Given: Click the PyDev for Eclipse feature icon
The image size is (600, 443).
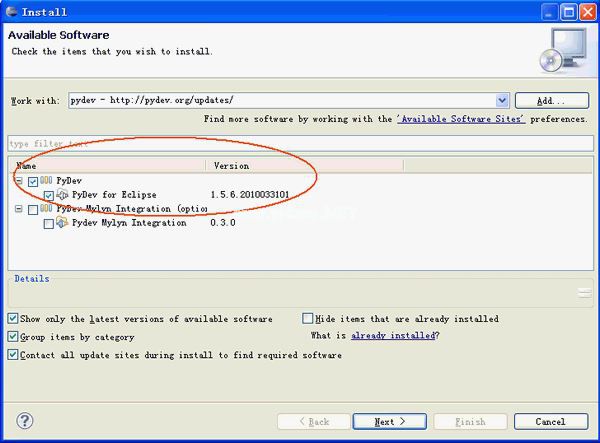Looking at the screenshot, I should [x=62, y=195].
